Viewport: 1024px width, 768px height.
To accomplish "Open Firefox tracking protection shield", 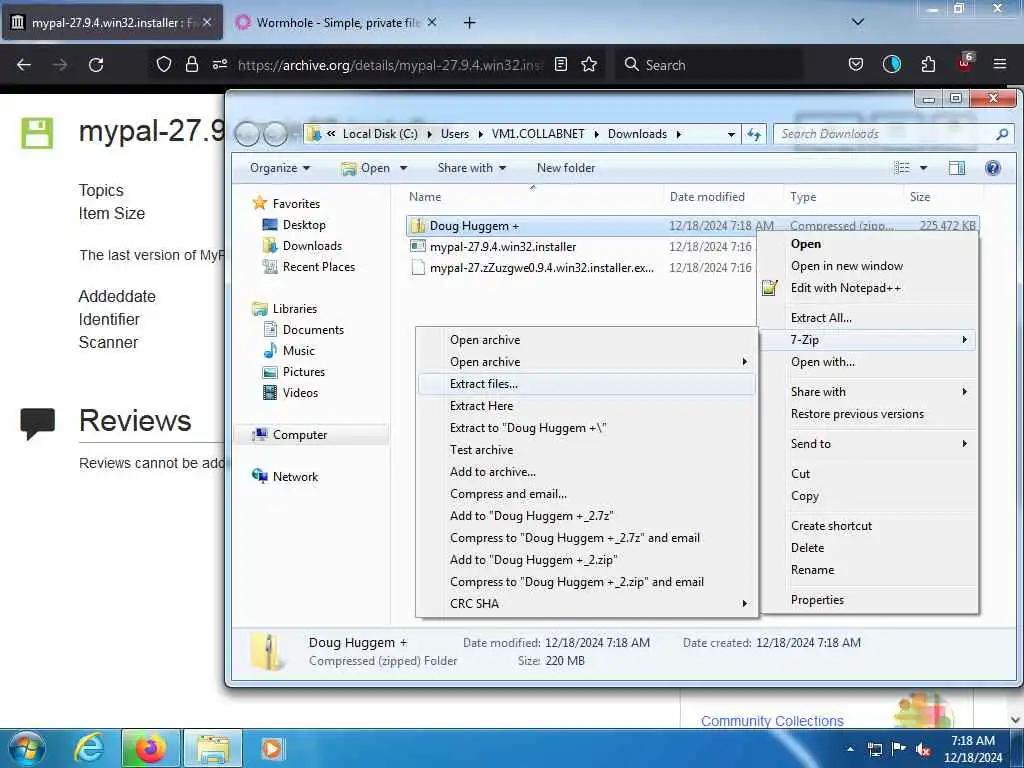I will (163, 64).
